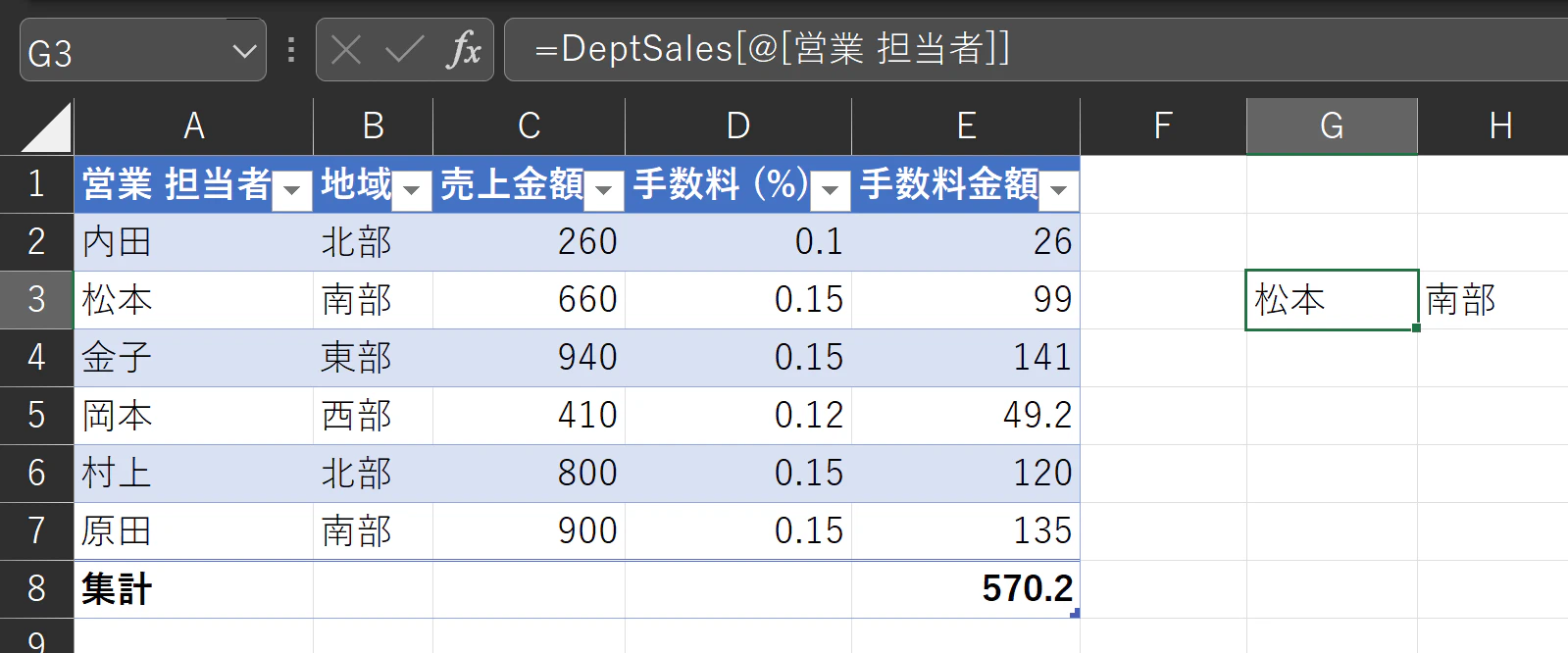1568x653 pixels.
Task: Open the 営業 担当者 filter dropdown
Action: (291, 190)
